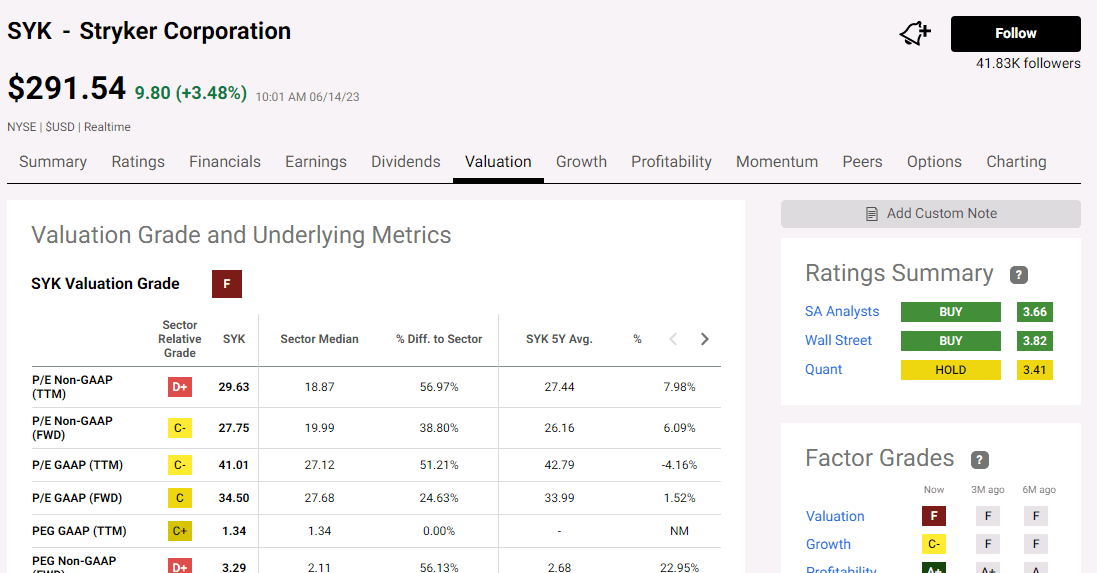
Task: Click the Ratings Summary help question icon
Action: pyautogui.click(x=1019, y=275)
